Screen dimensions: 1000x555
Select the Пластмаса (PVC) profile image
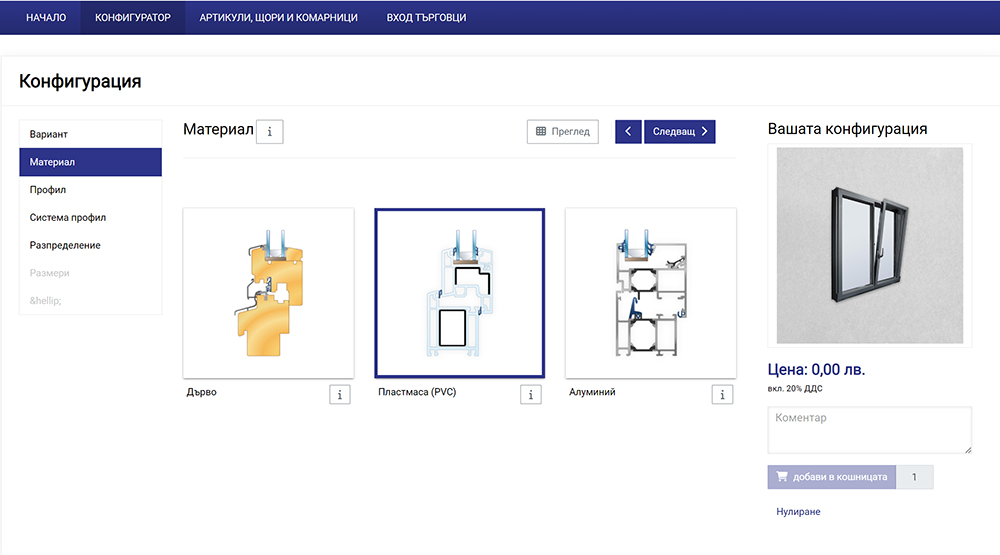tap(459, 292)
